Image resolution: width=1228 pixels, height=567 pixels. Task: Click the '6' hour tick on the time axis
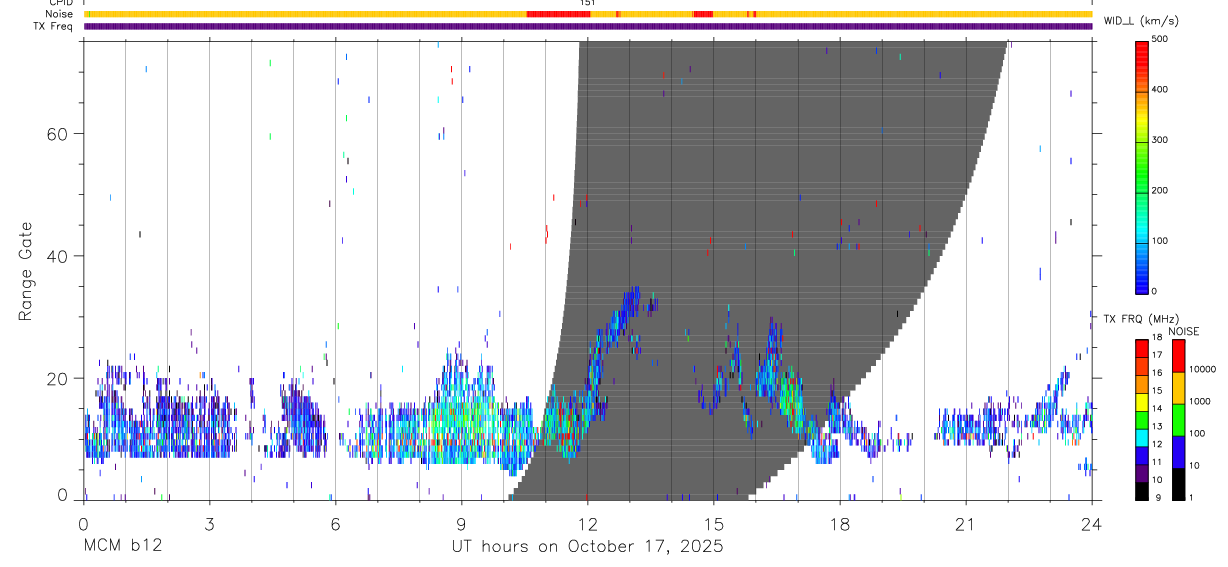point(335,523)
